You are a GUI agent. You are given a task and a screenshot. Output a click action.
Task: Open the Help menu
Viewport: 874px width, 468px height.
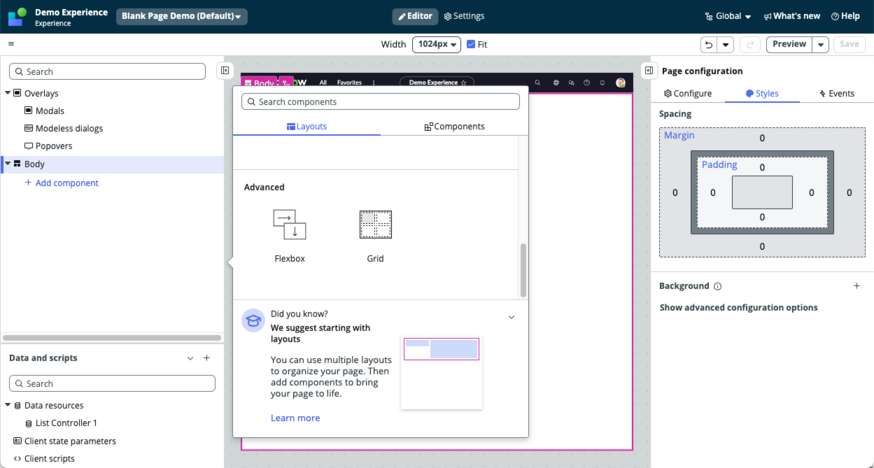(845, 16)
